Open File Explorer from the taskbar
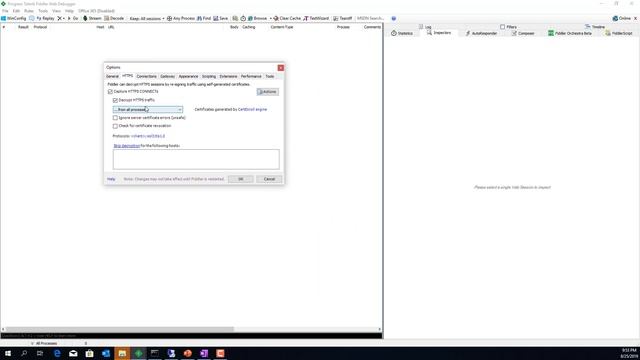The height and width of the screenshot is (360, 640). tap(122, 353)
